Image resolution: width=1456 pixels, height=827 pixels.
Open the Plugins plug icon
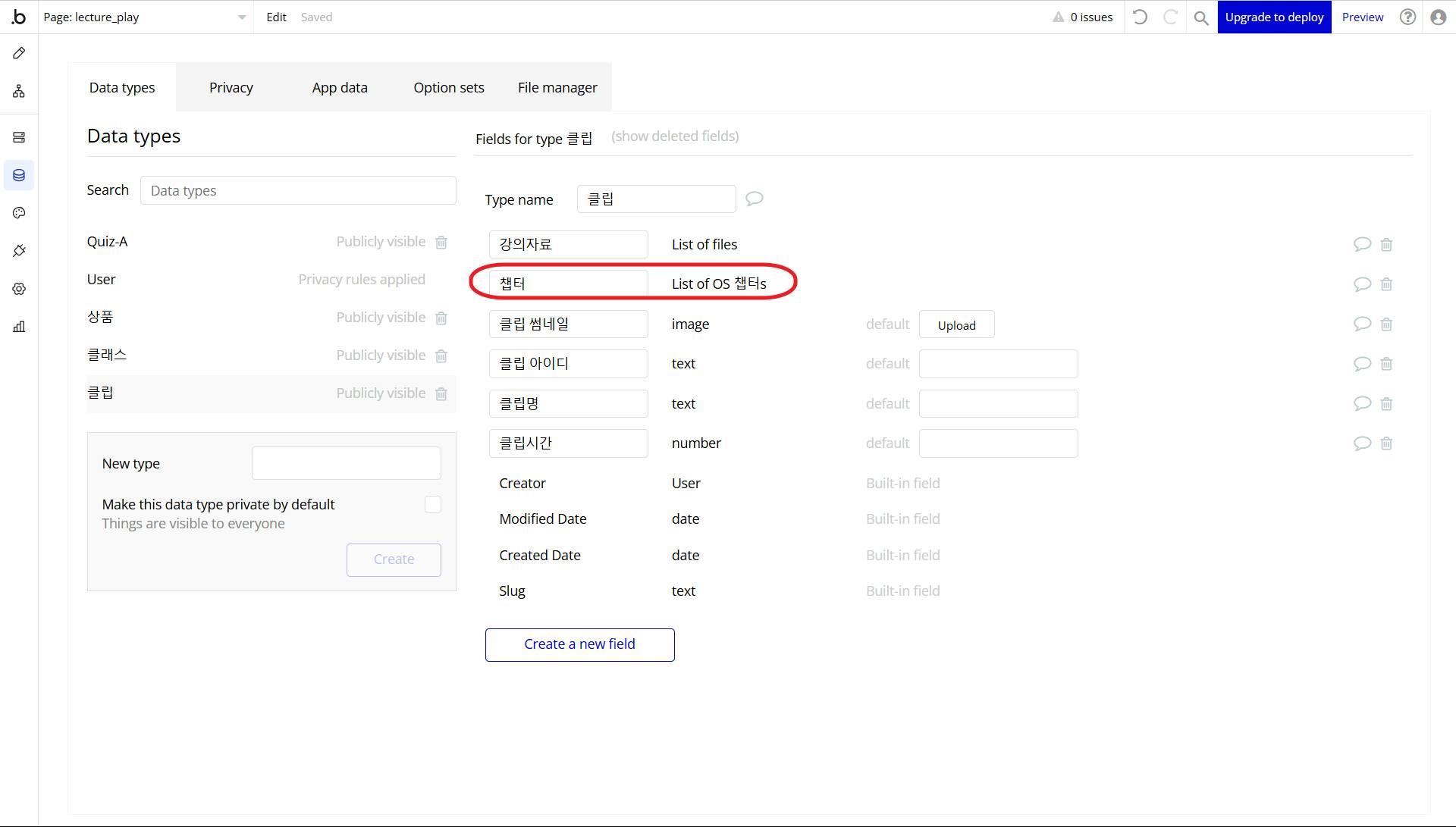click(19, 251)
